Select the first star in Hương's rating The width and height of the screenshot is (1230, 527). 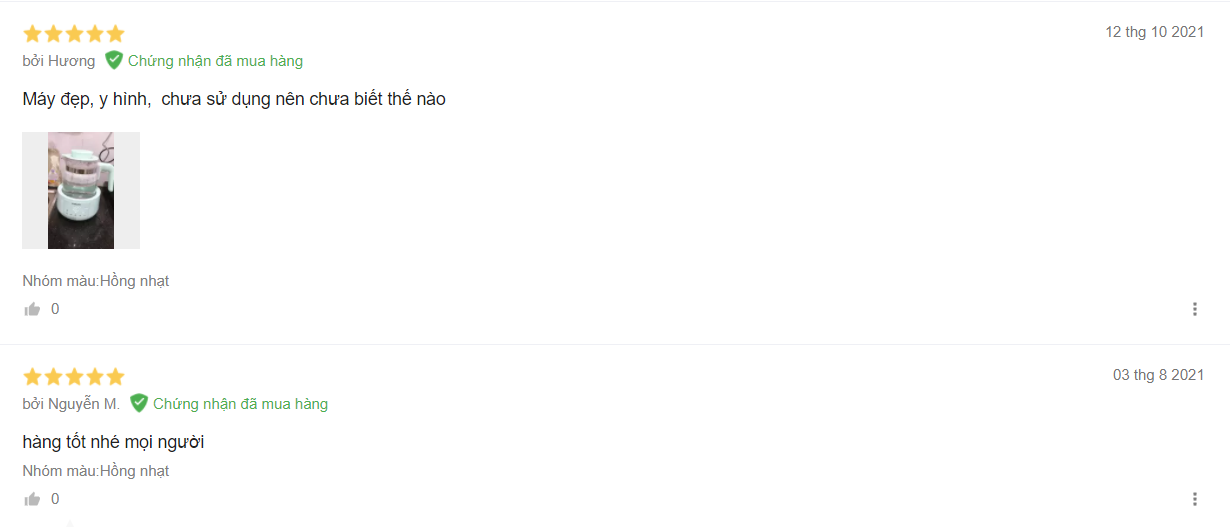(32, 34)
